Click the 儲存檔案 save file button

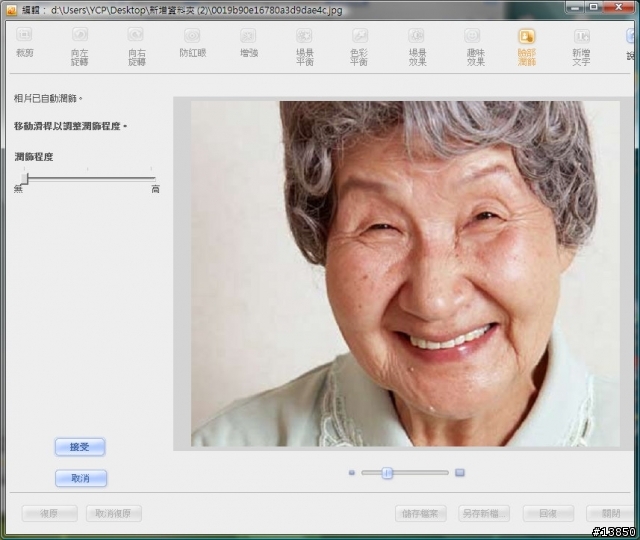click(x=420, y=513)
